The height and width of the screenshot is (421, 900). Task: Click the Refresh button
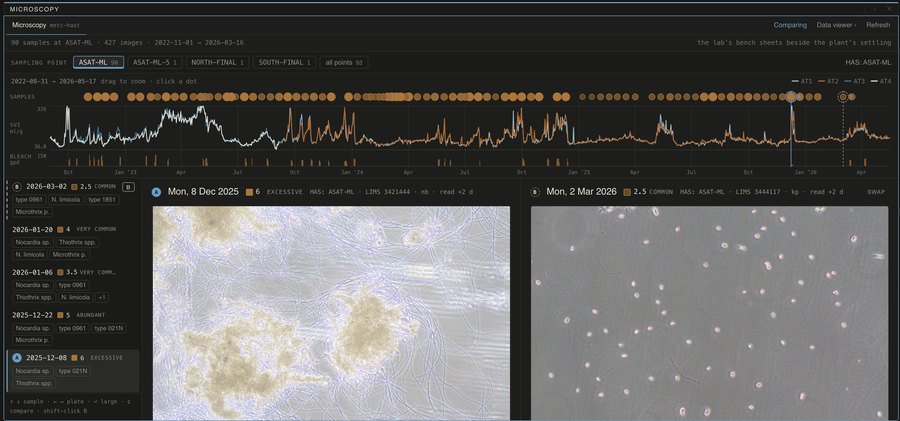pos(878,25)
